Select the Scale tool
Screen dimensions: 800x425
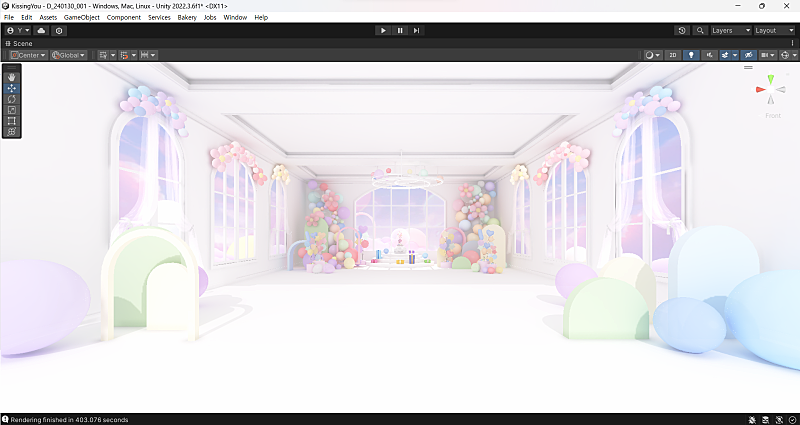pyautogui.click(x=11, y=110)
